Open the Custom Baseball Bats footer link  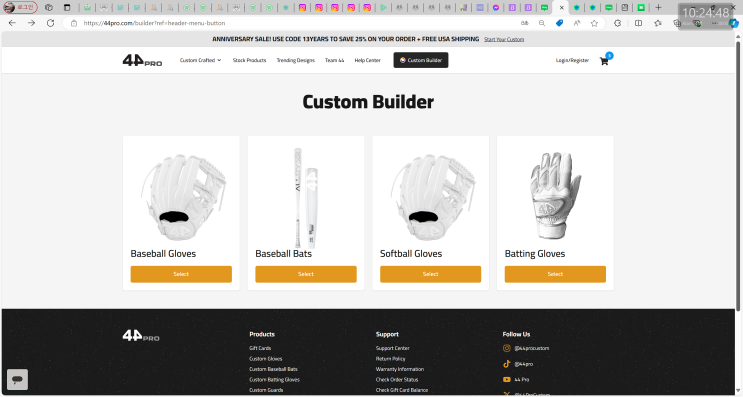pos(273,369)
